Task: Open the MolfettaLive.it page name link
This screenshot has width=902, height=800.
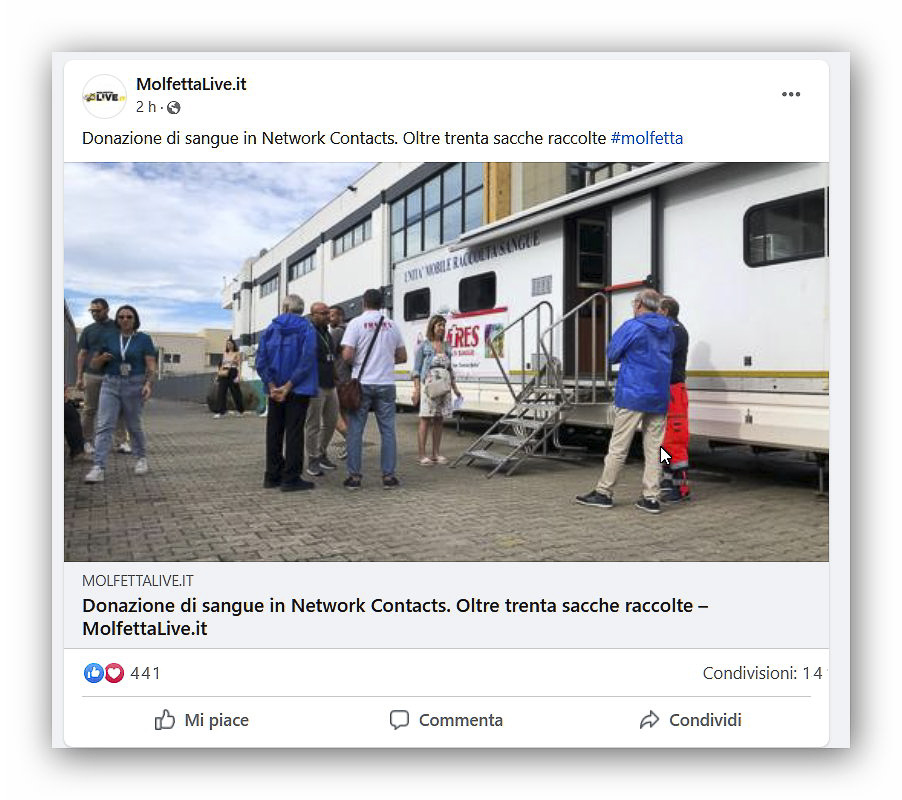Action: tap(191, 84)
